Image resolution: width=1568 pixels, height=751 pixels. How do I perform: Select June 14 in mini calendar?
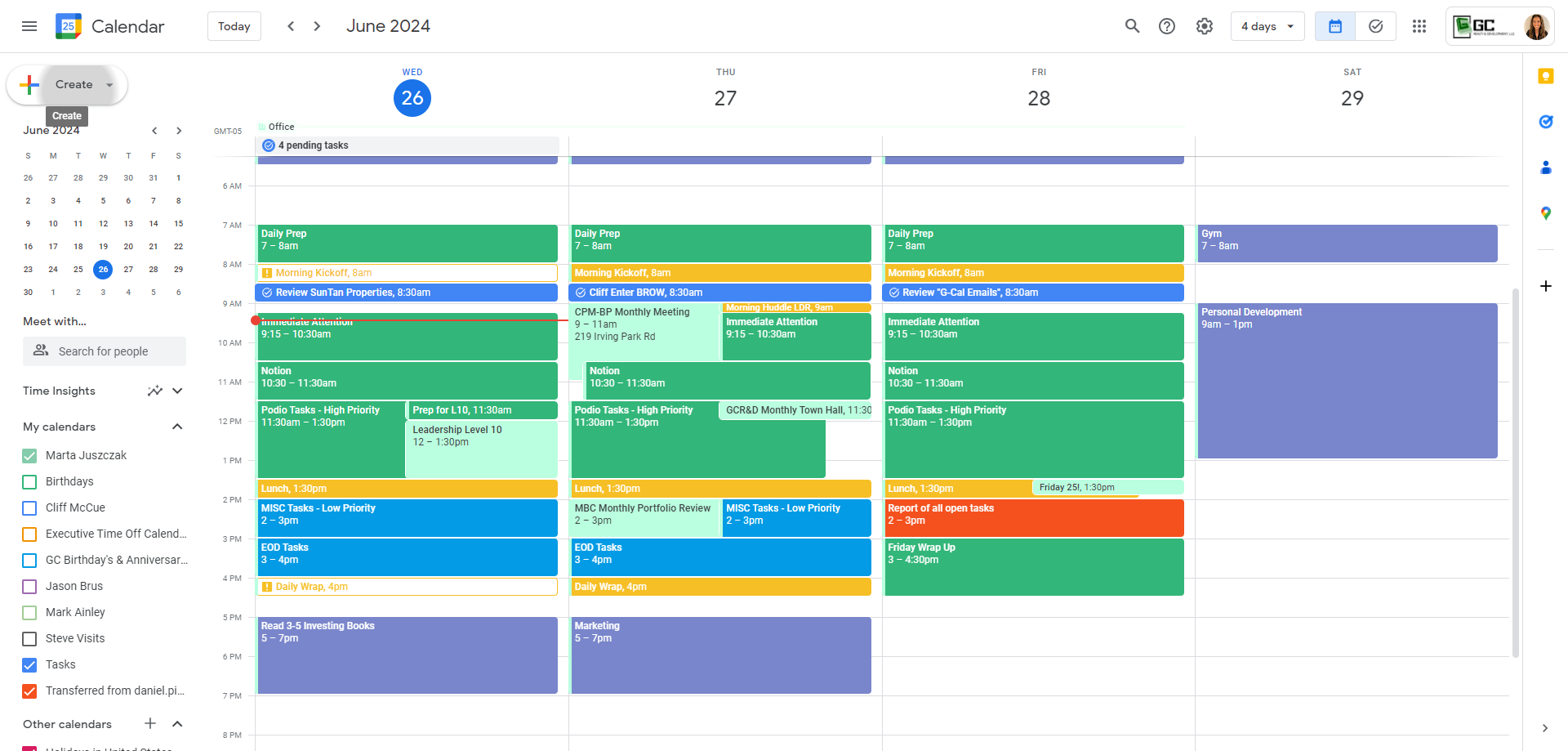point(154,223)
